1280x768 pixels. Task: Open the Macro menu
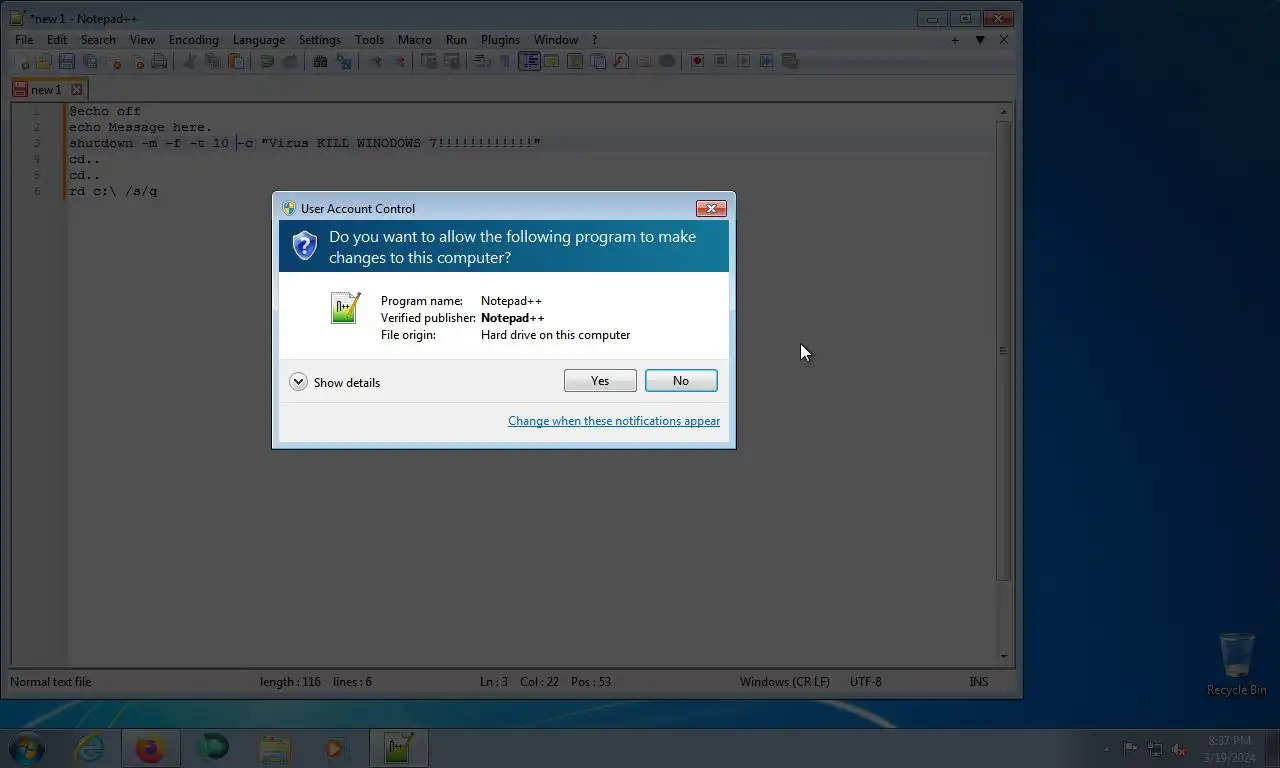click(415, 40)
